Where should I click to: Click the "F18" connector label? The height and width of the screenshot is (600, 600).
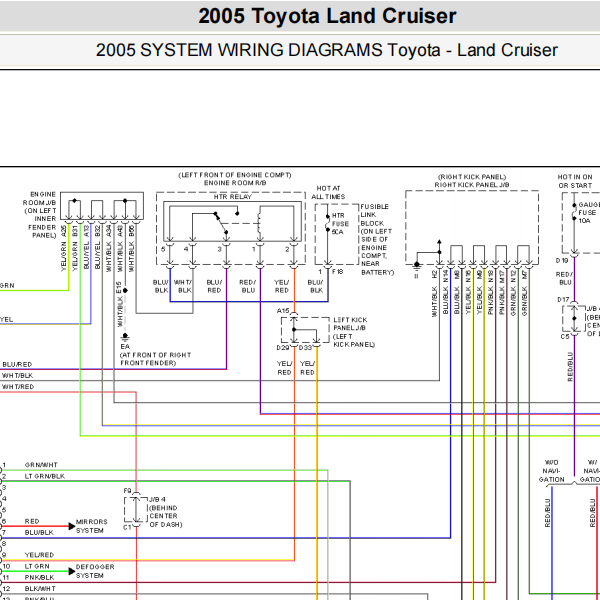point(338,272)
